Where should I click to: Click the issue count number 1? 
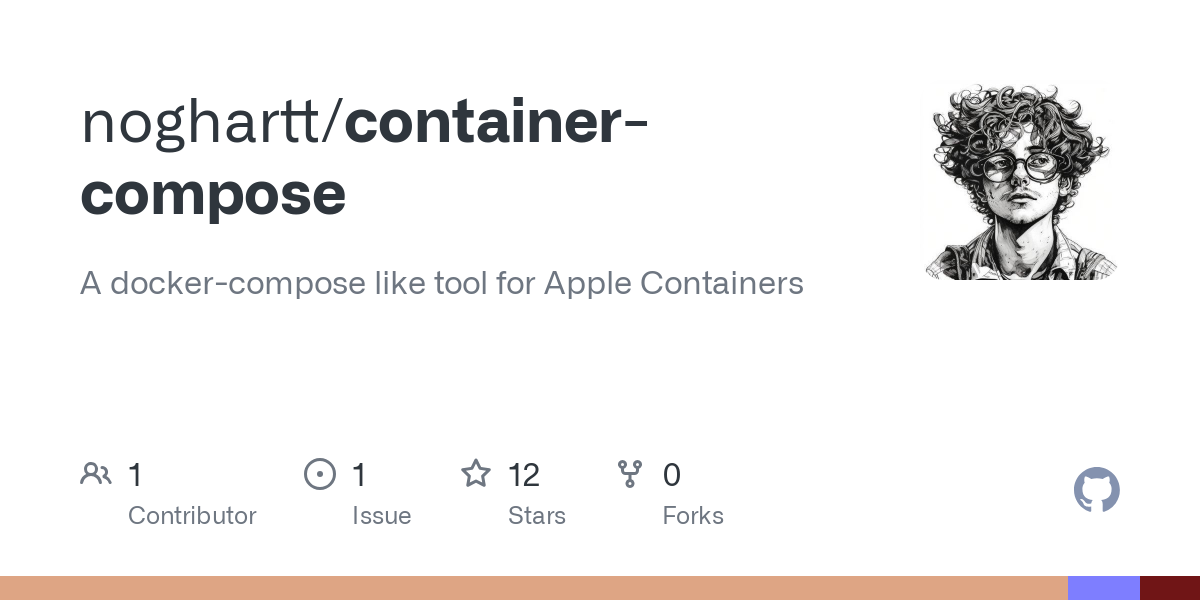[x=359, y=475]
